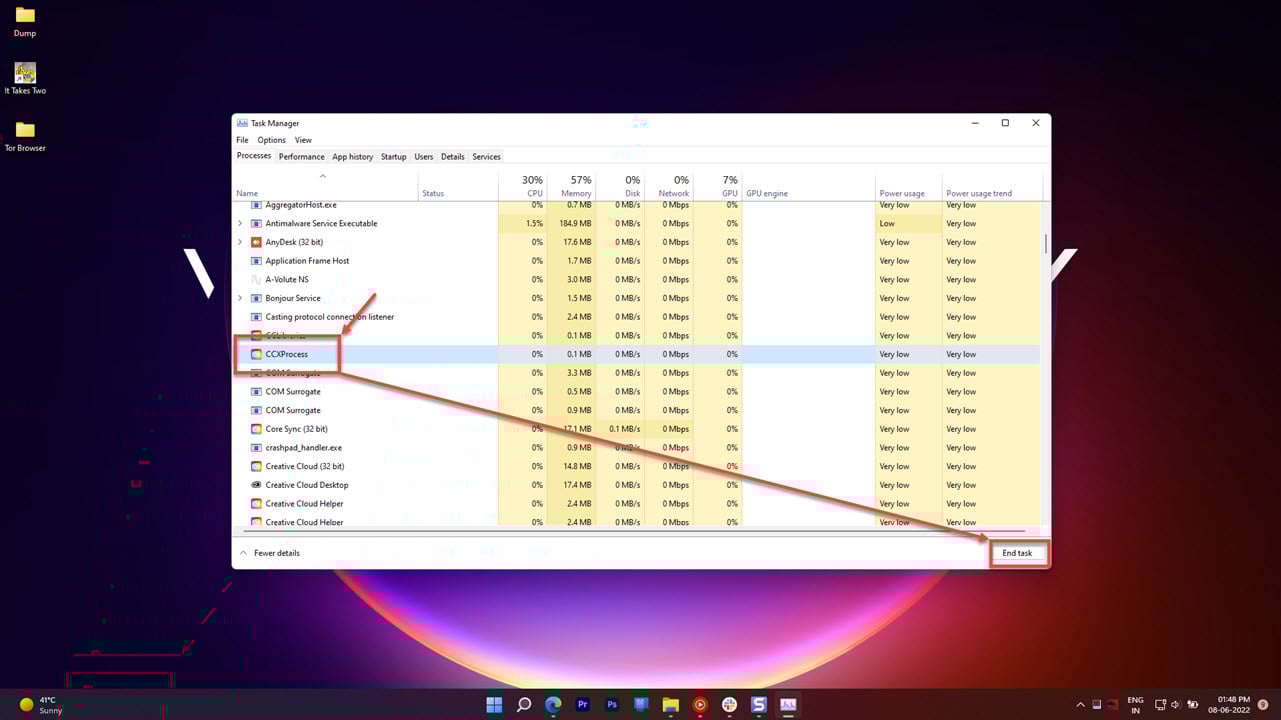Collapse Task Manager with Fewer details
Screen dimensions: 1281x720
coord(270,553)
